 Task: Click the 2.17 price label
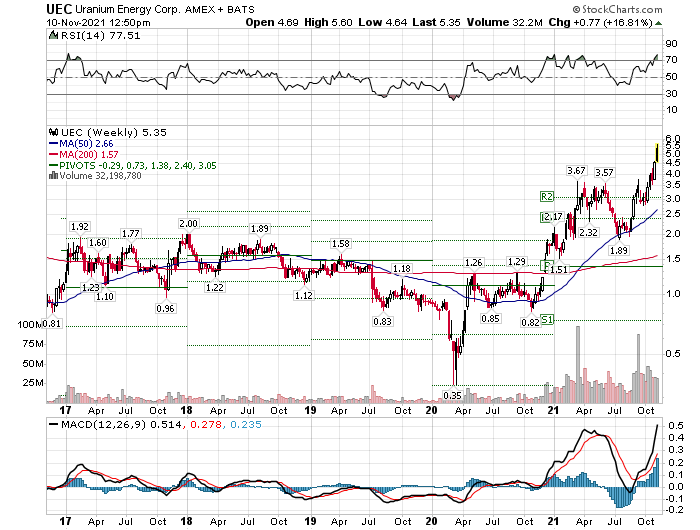[554, 217]
